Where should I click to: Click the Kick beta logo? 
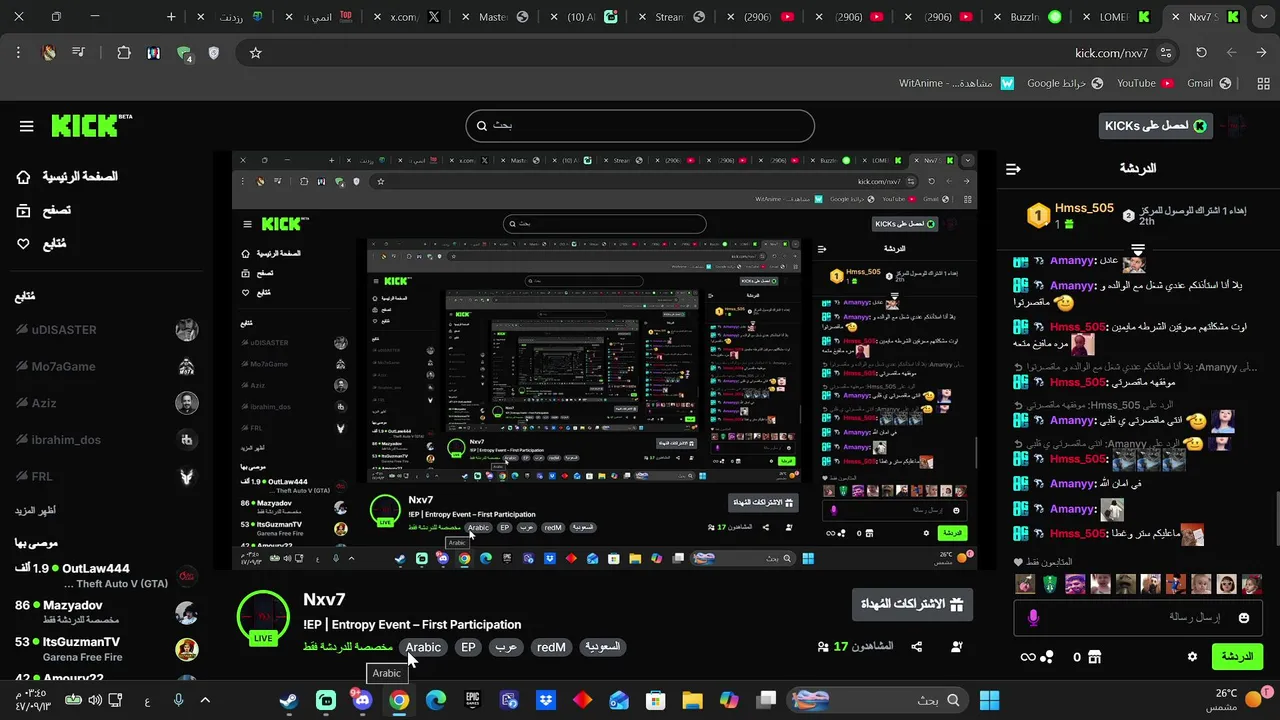91,125
